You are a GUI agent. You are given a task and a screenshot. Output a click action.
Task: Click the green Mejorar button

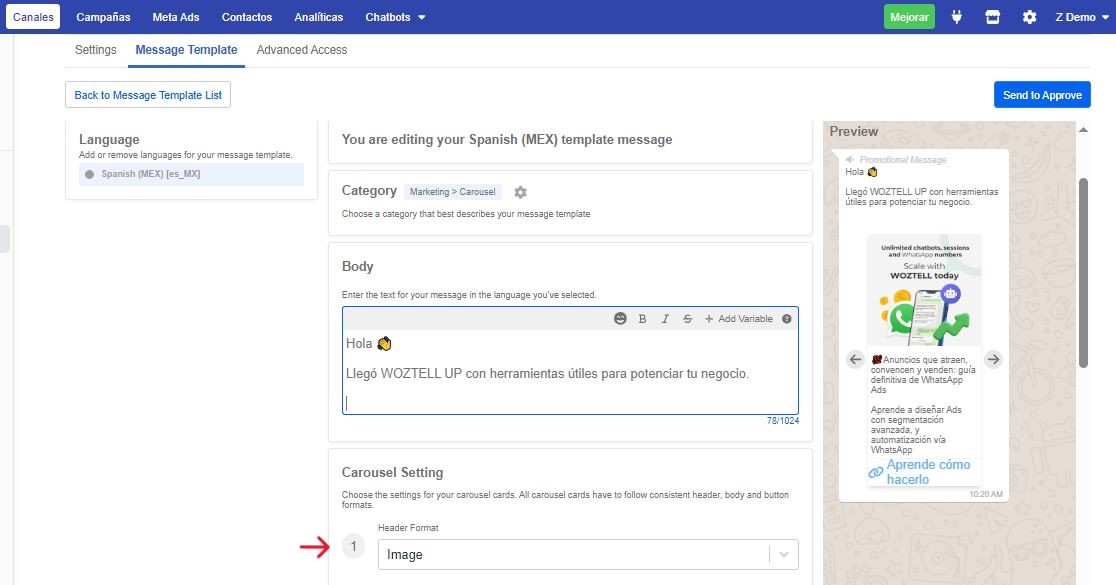pos(909,17)
